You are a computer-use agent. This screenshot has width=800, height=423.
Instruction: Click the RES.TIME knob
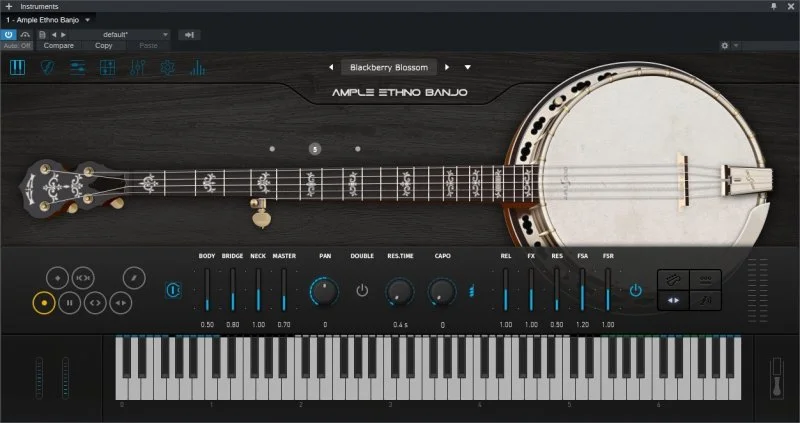399,291
